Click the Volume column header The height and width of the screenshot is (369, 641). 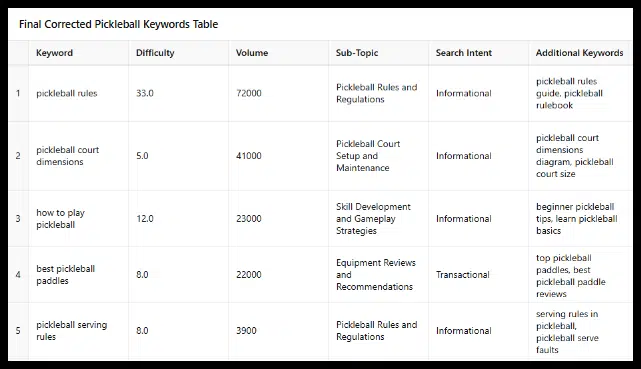tap(278, 53)
